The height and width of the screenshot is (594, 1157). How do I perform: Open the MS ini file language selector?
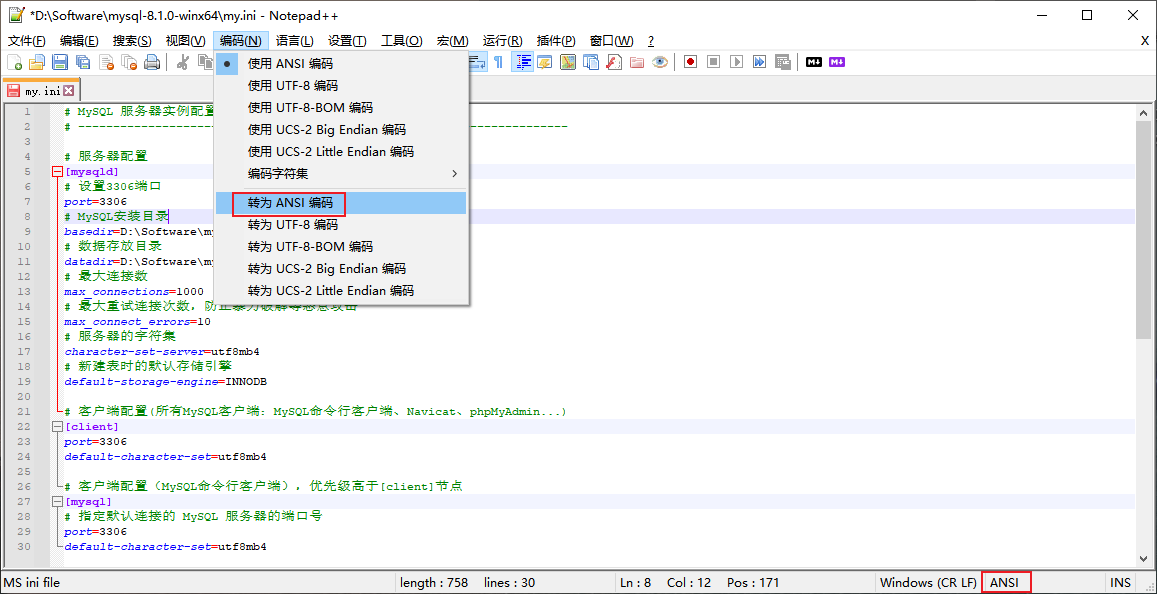[32, 582]
